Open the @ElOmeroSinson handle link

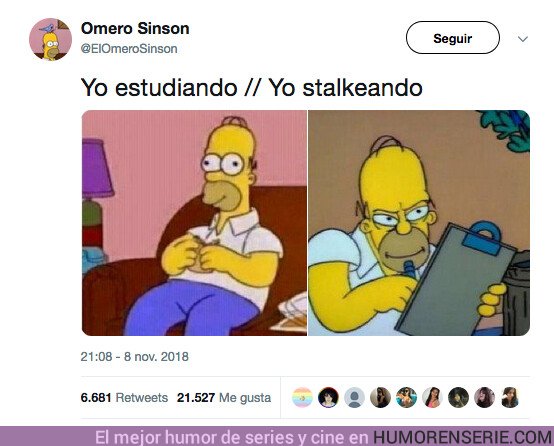(x=129, y=49)
